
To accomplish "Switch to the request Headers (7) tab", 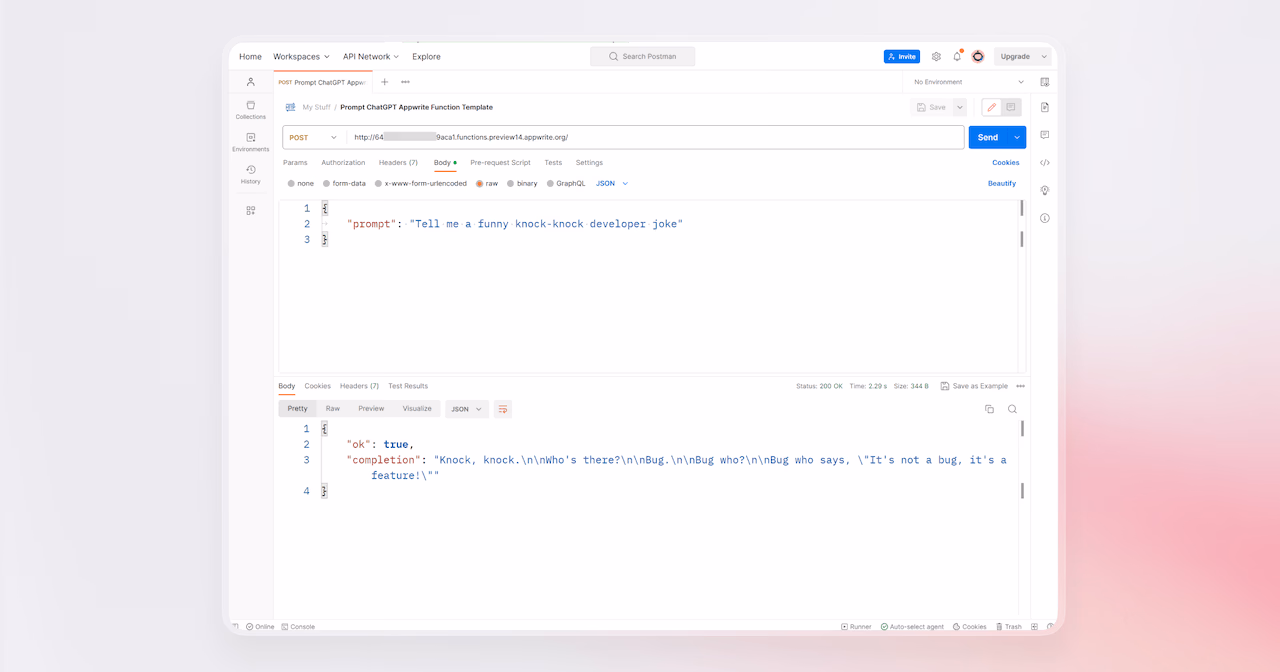I will click(x=398, y=162).
